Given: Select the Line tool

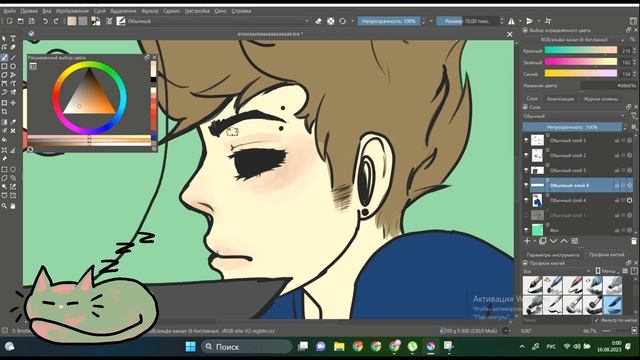Looking at the screenshot, I should pos(13,58).
